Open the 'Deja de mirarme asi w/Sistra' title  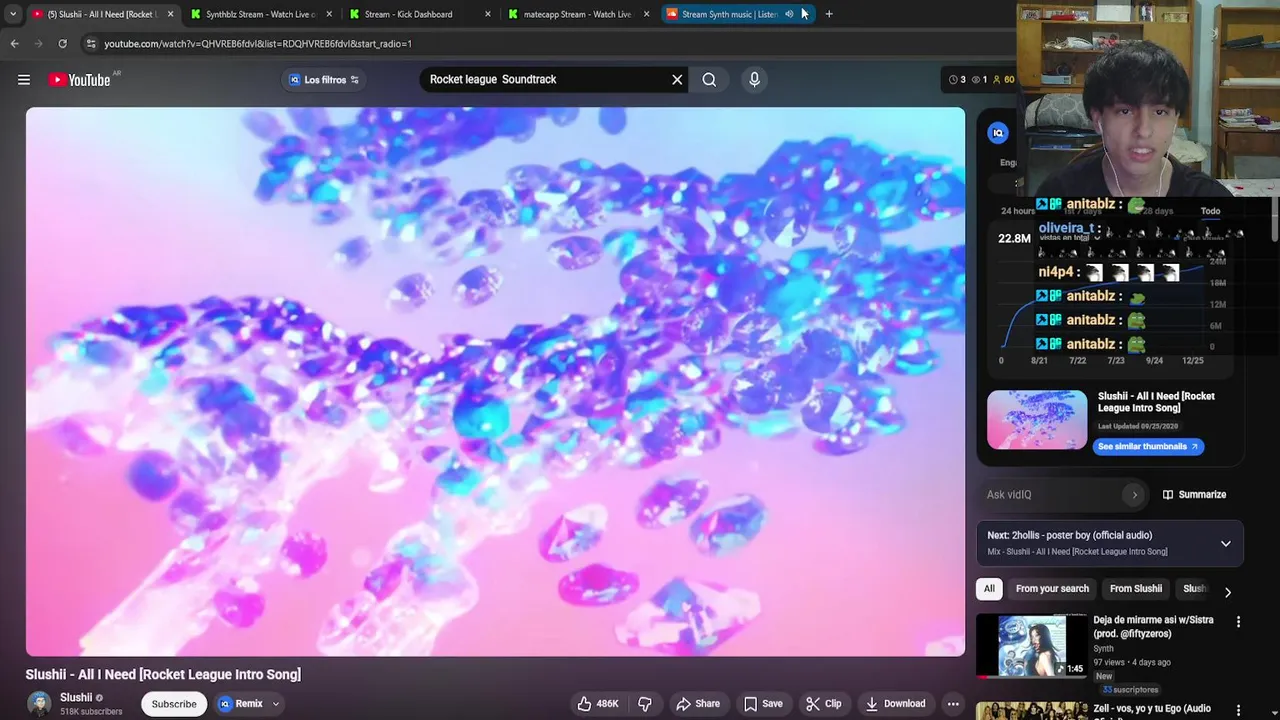(x=1153, y=627)
